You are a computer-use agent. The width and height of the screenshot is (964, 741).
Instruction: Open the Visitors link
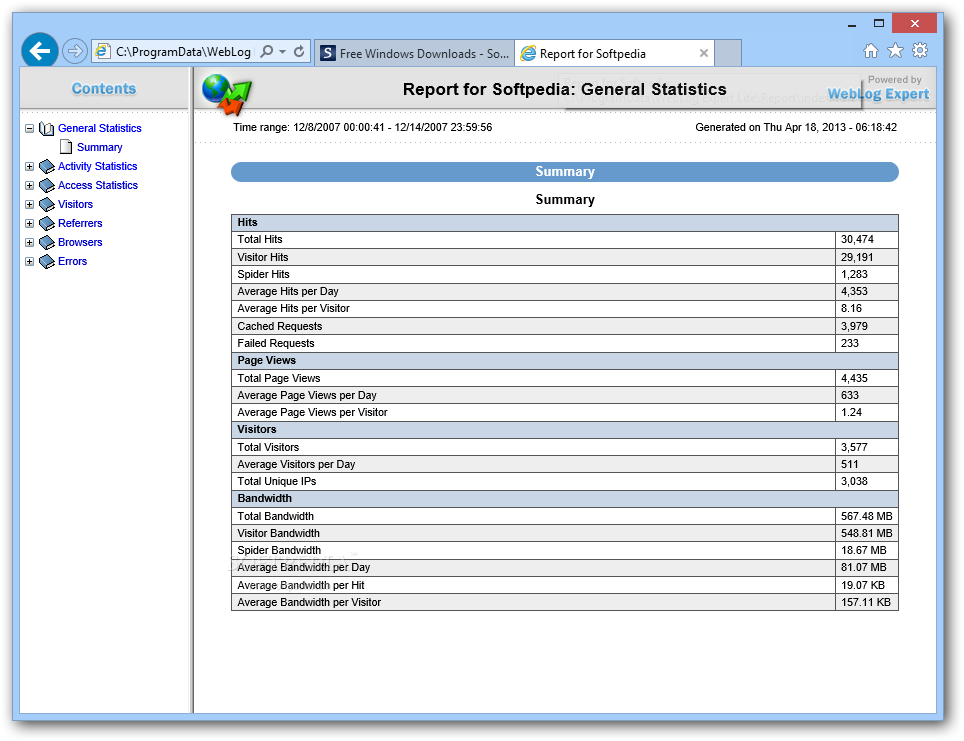[x=75, y=204]
